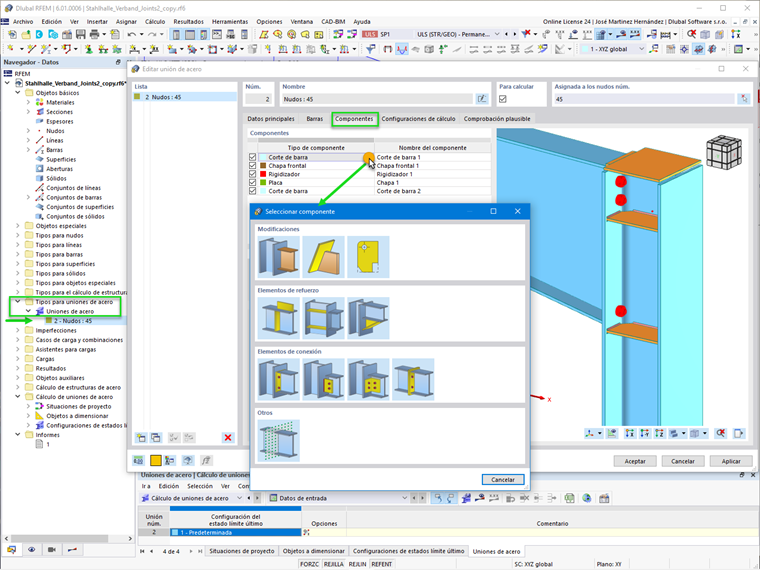Click the brown Chapa frontal color swatch
760x570 pixels.
(x=263, y=166)
